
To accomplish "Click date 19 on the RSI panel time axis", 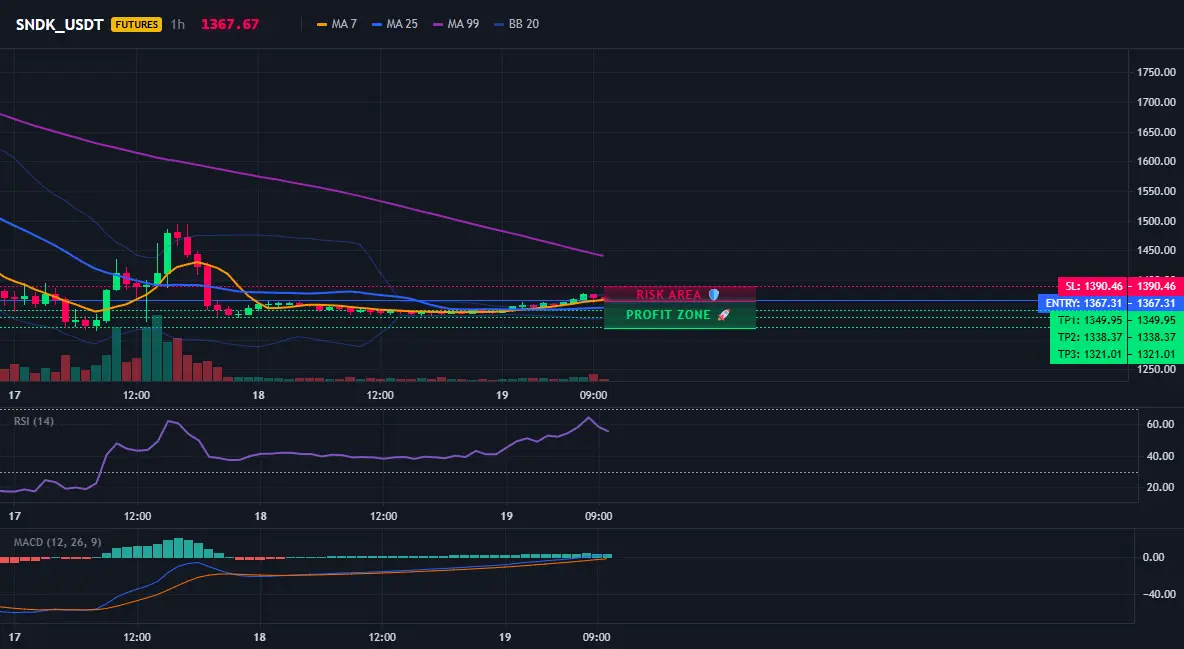I will click(507, 516).
